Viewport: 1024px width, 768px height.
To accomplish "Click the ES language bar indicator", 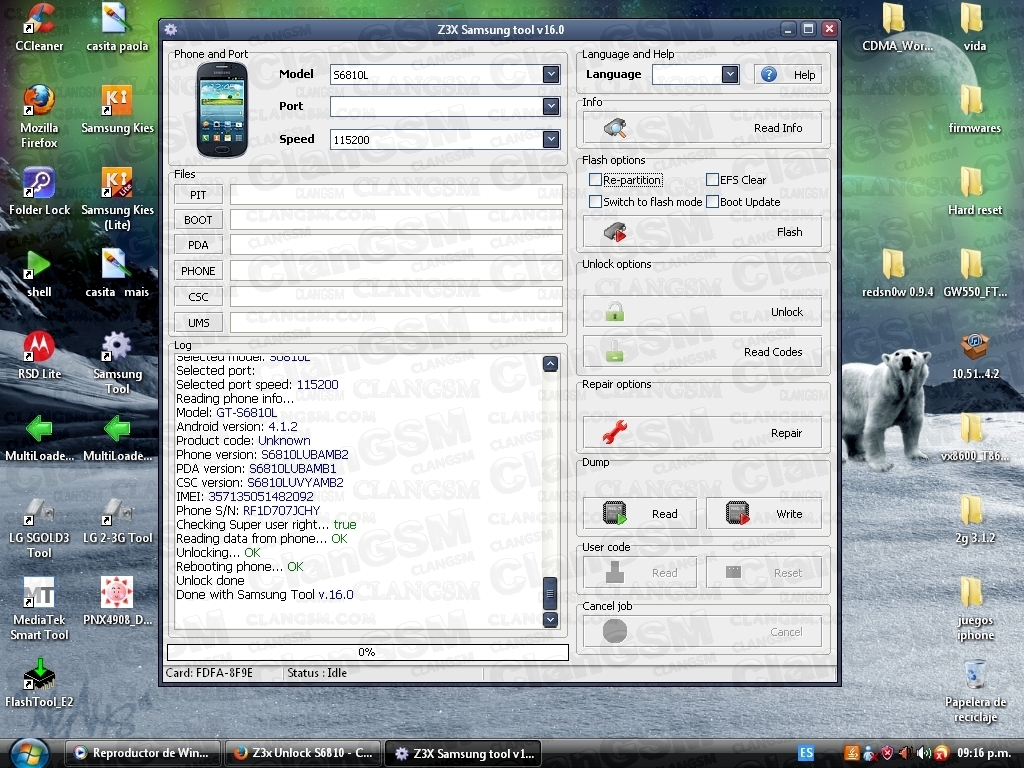I will [807, 753].
